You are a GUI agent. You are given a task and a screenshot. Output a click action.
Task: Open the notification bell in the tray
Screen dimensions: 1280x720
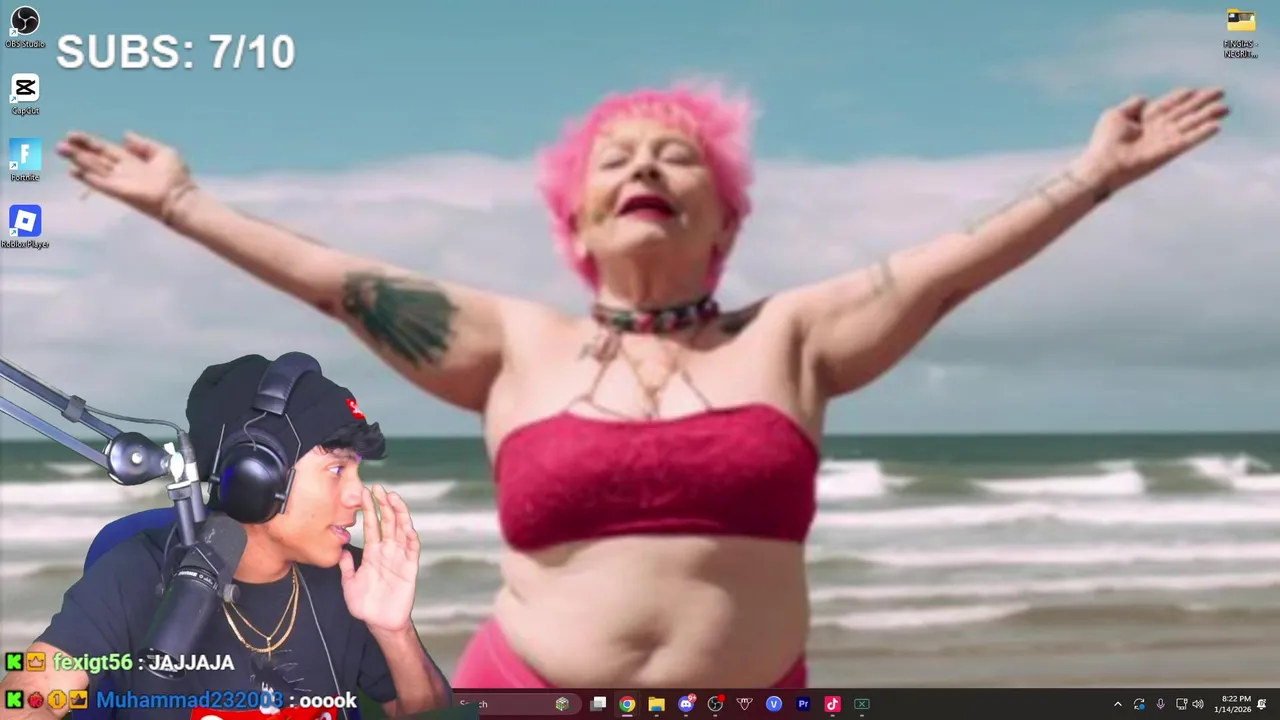point(1262,704)
